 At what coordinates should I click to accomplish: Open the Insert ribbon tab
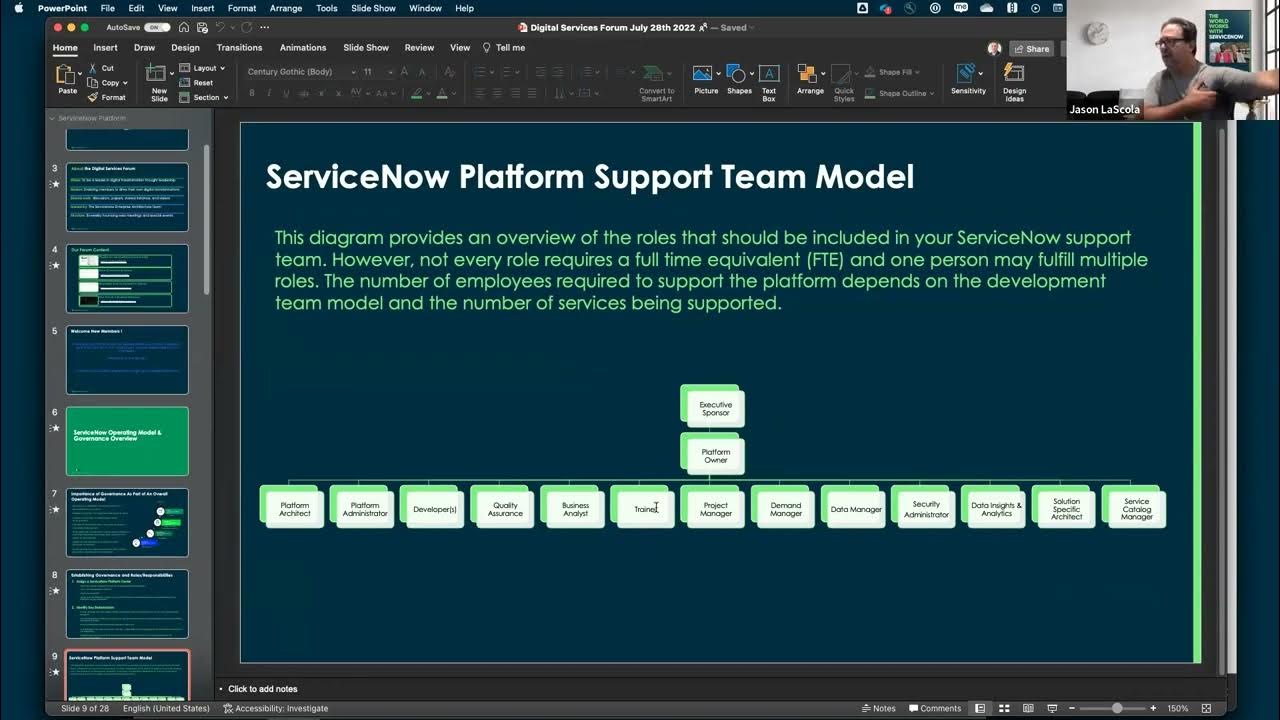tap(105, 47)
